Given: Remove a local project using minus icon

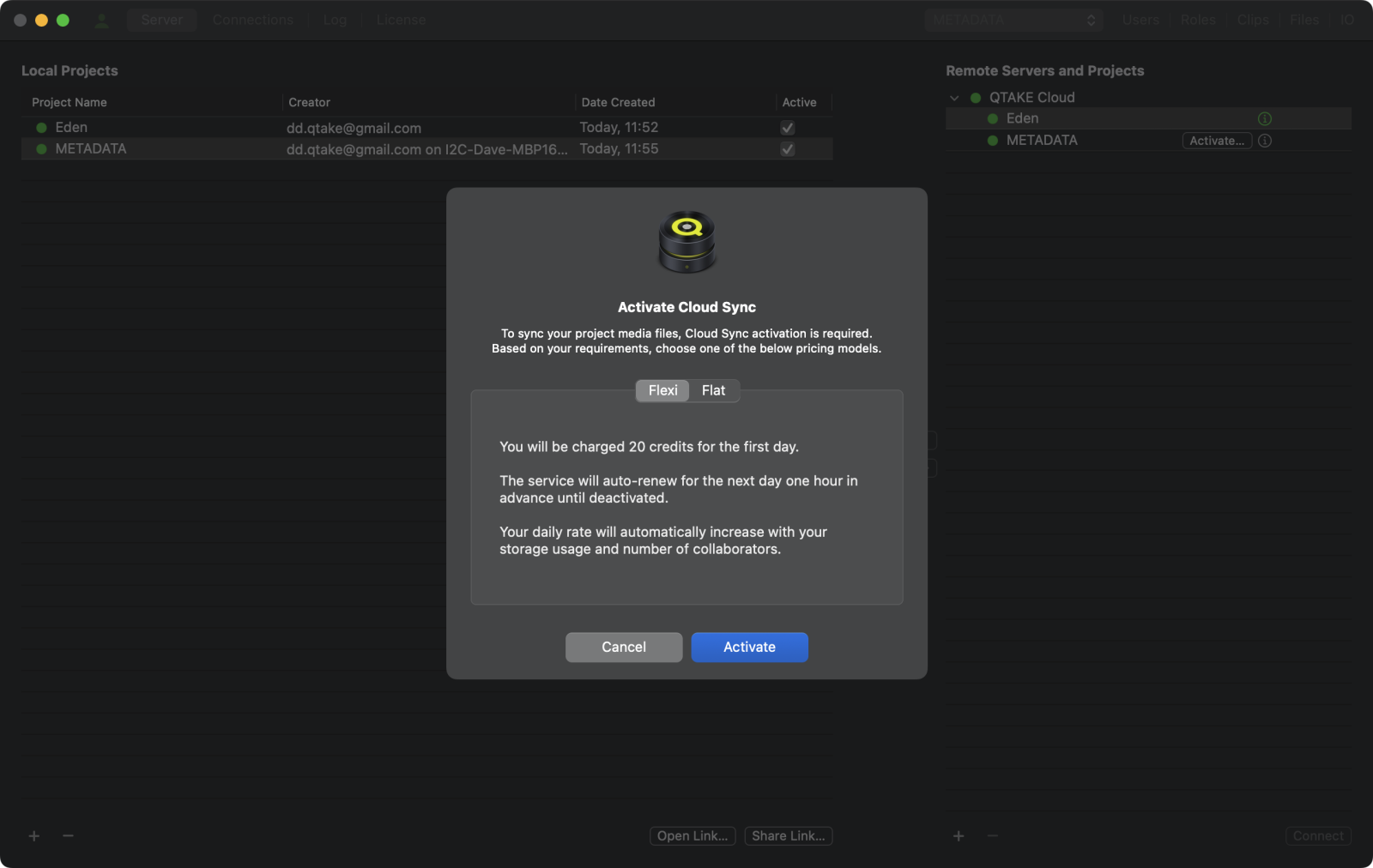Looking at the screenshot, I should 67,835.
